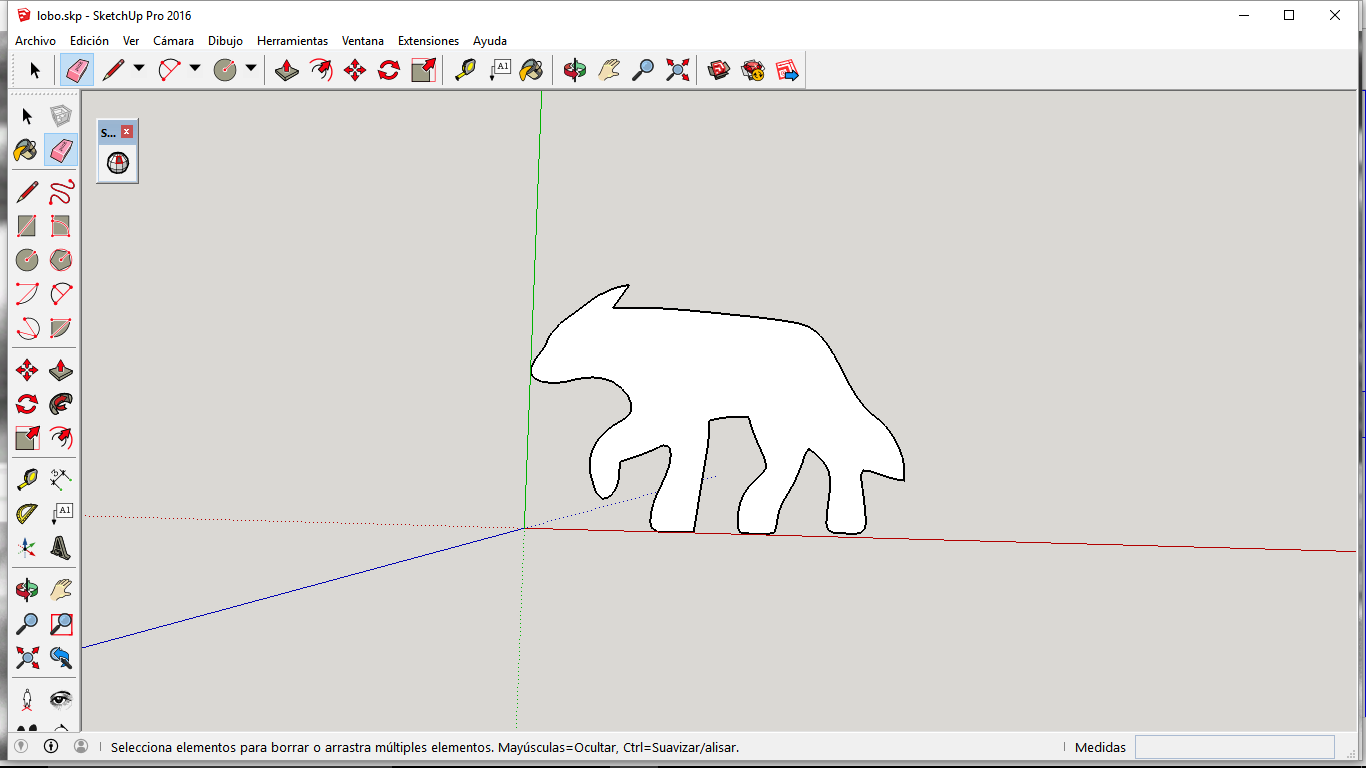Select 2-Point Arc tool in left toolbar
Viewport: 1366px width, 768px height.
click(61, 294)
